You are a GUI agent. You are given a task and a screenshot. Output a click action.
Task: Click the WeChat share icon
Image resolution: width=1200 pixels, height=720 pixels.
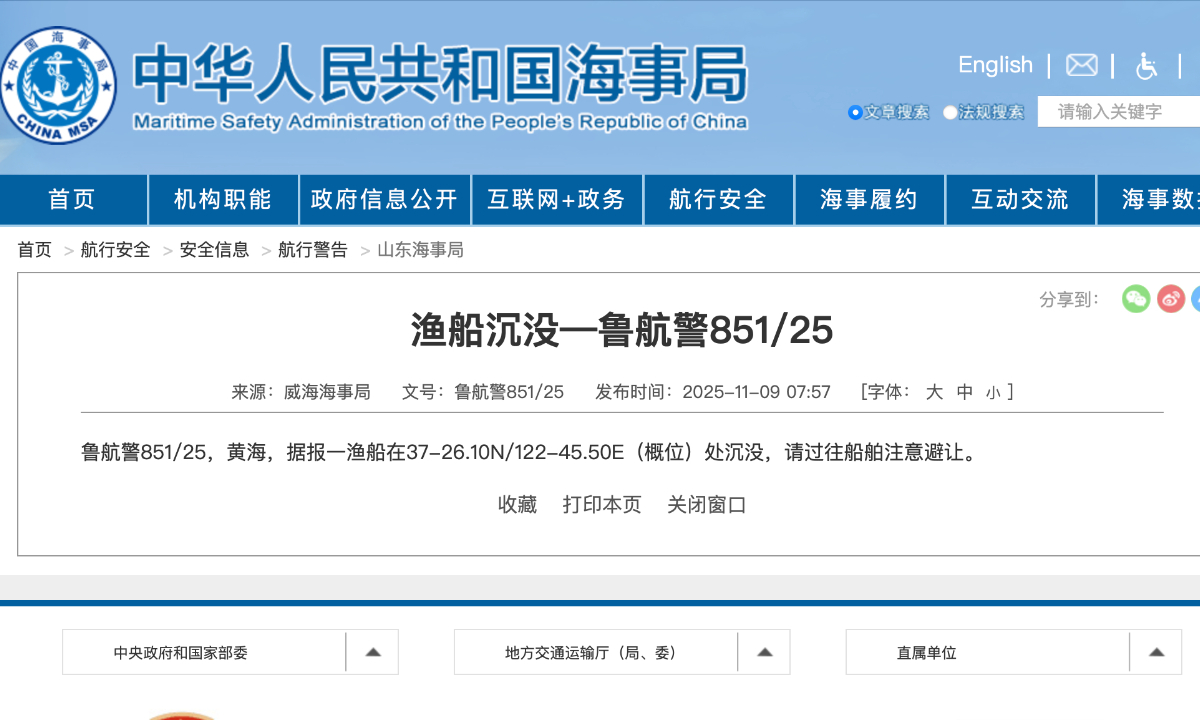click(x=1136, y=298)
